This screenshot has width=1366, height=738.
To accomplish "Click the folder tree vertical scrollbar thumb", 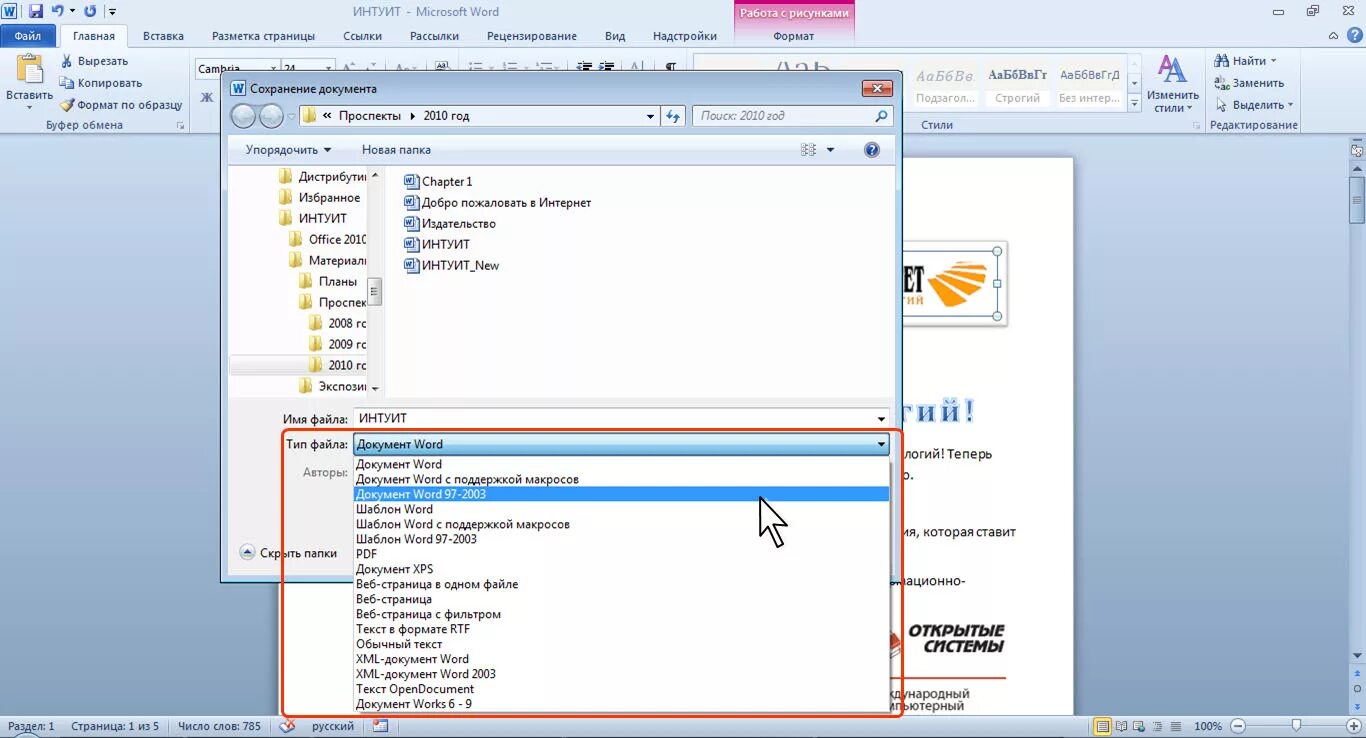I will (x=375, y=290).
